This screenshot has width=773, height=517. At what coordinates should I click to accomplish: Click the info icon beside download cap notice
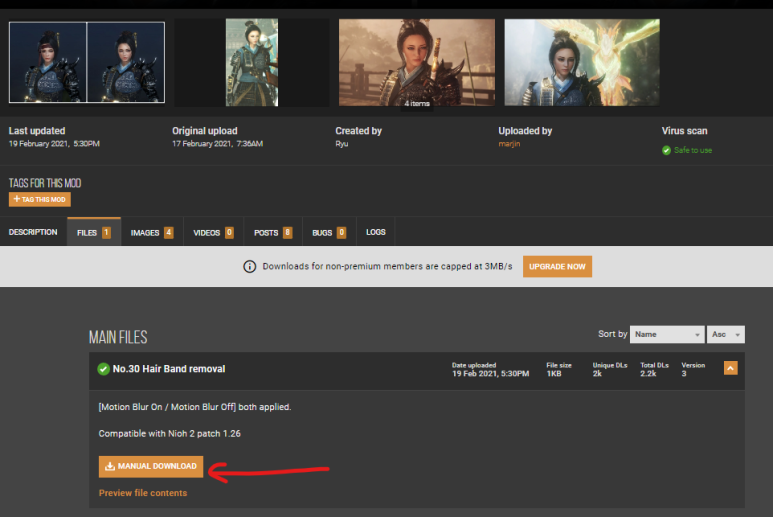(x=249, y=267)
